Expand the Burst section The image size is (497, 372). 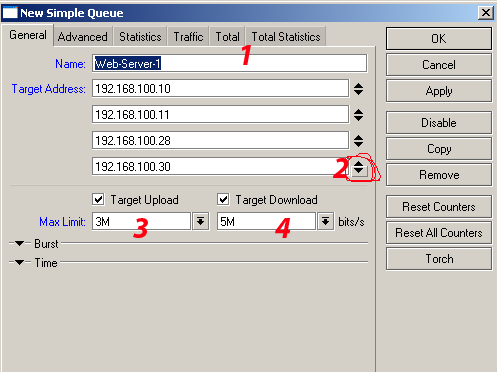tap(20, 244)
